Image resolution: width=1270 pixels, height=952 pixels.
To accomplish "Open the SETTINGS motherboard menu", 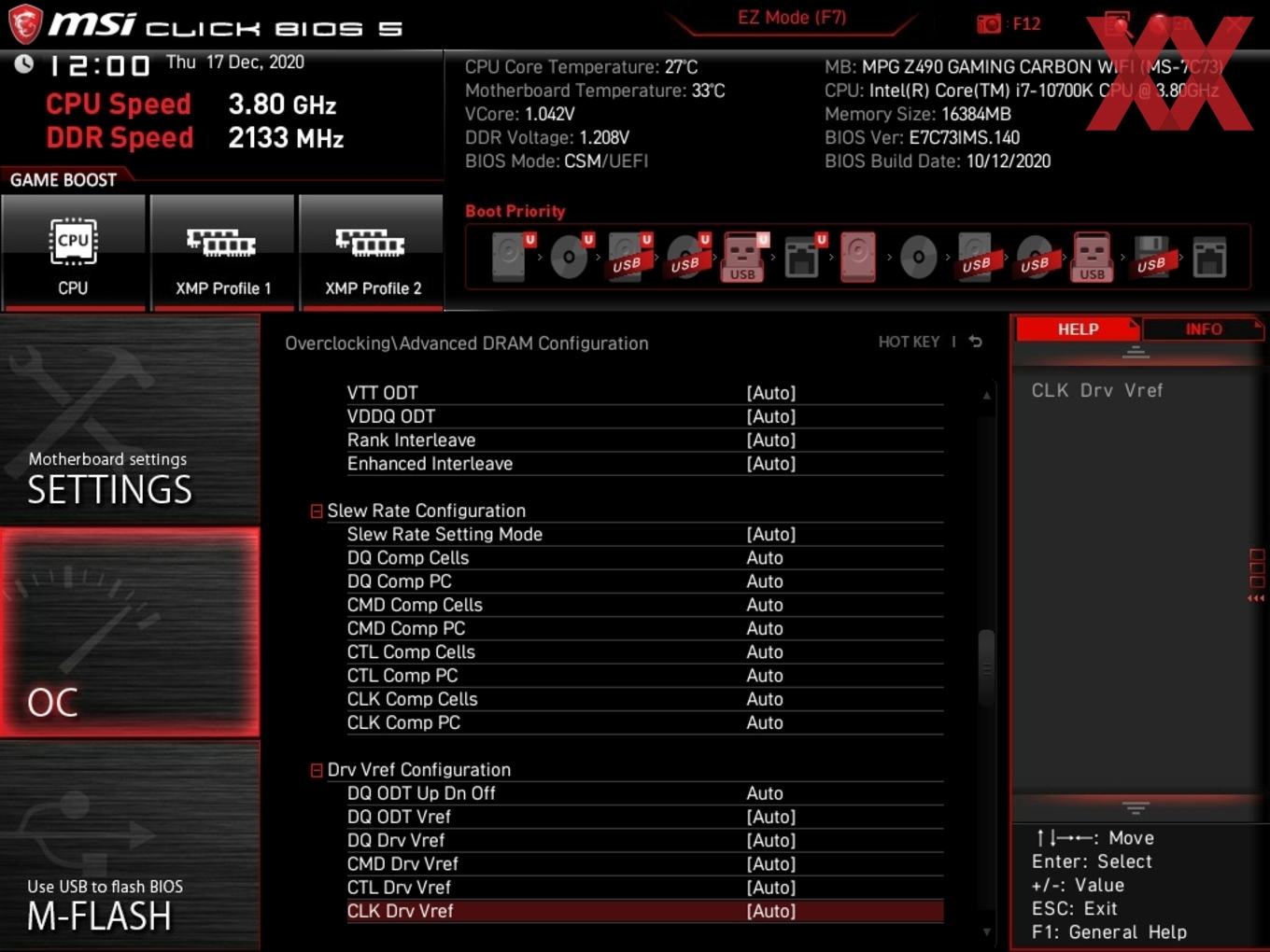I will point(130,420).
